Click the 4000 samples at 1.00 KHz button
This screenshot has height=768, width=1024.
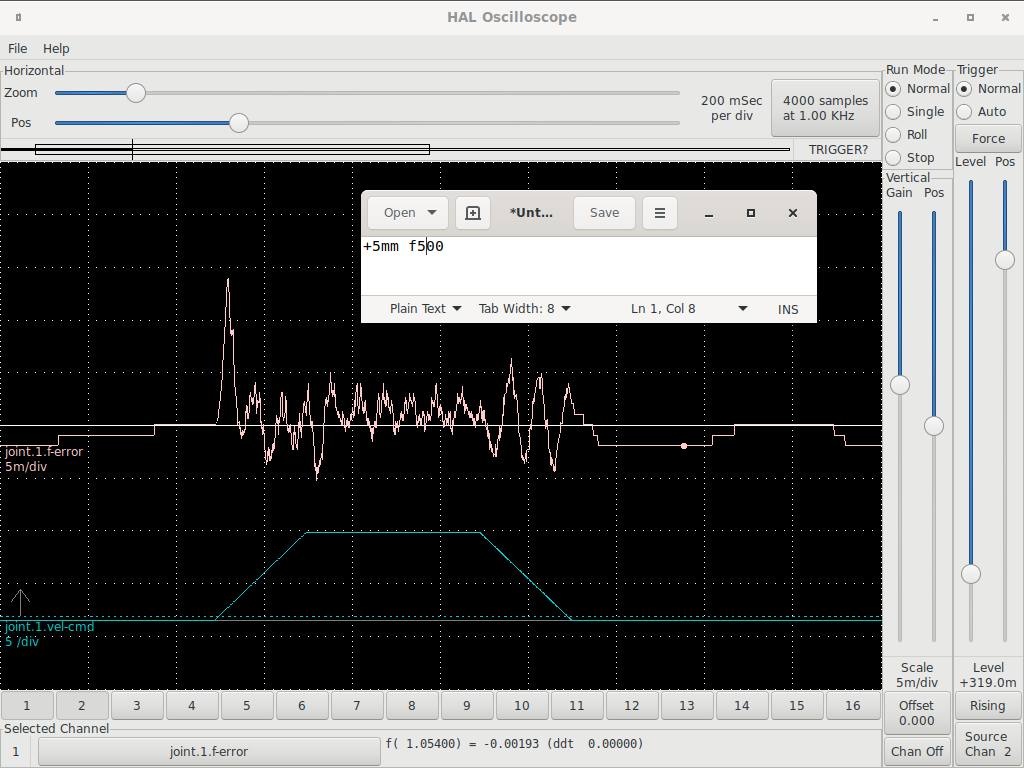point(825,108)
